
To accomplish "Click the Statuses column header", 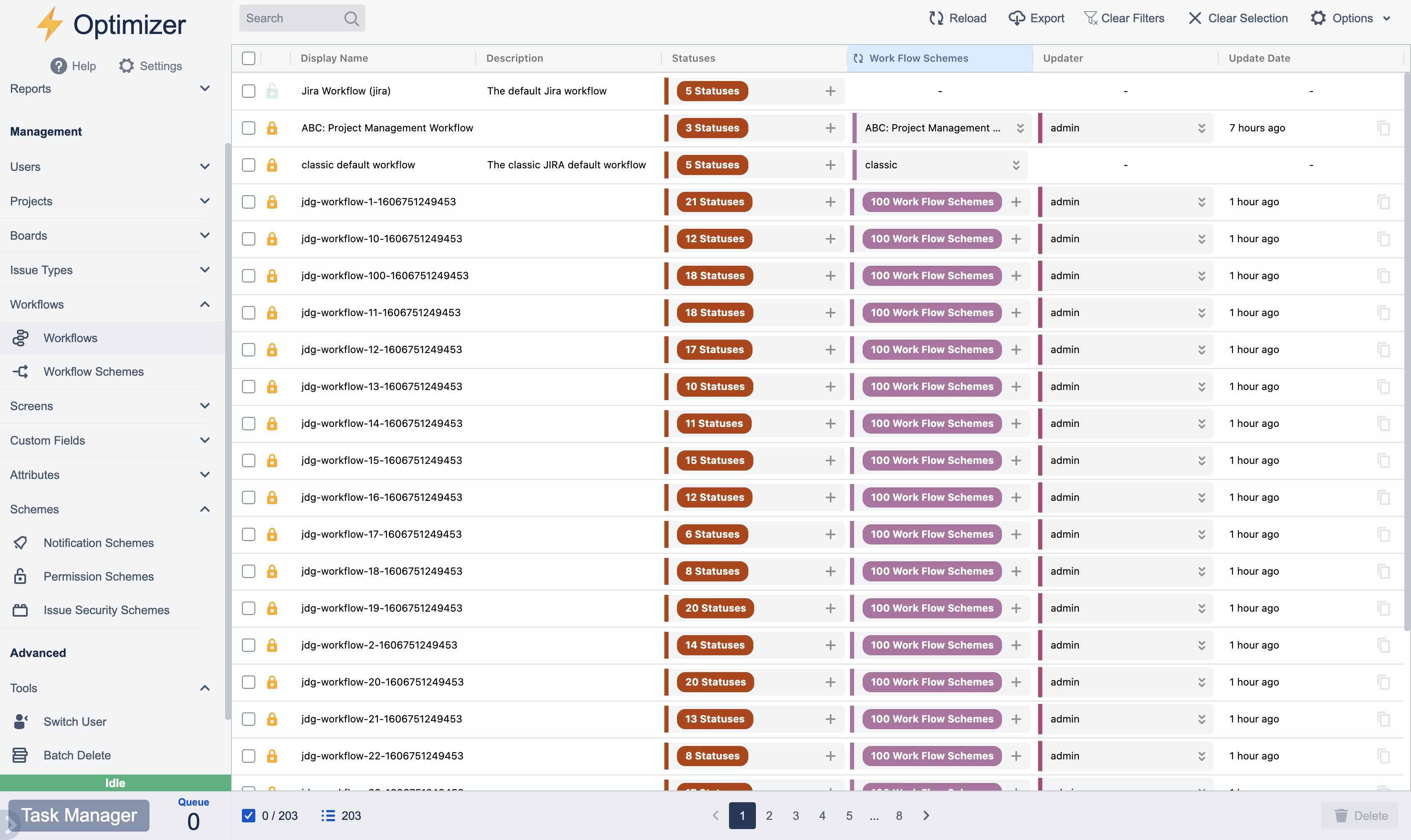I will click(693, 58).
